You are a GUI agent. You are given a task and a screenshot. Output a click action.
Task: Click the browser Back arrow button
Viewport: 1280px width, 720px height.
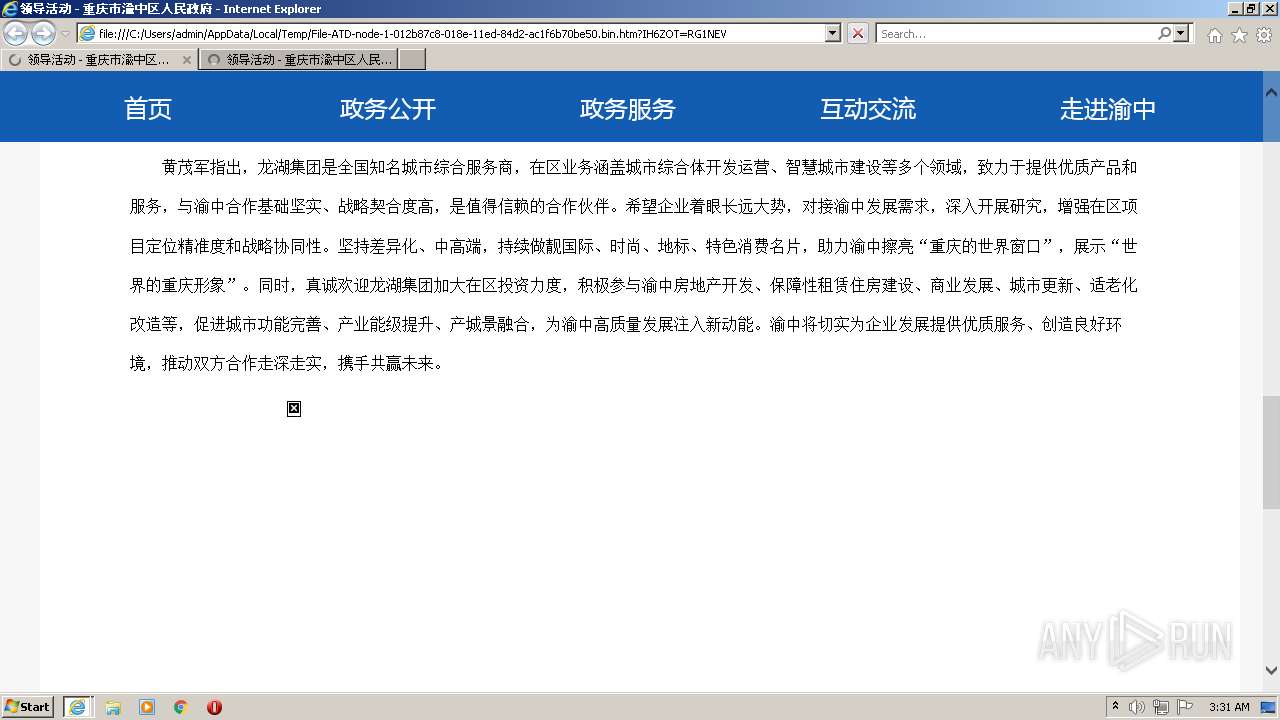(15, 33)
